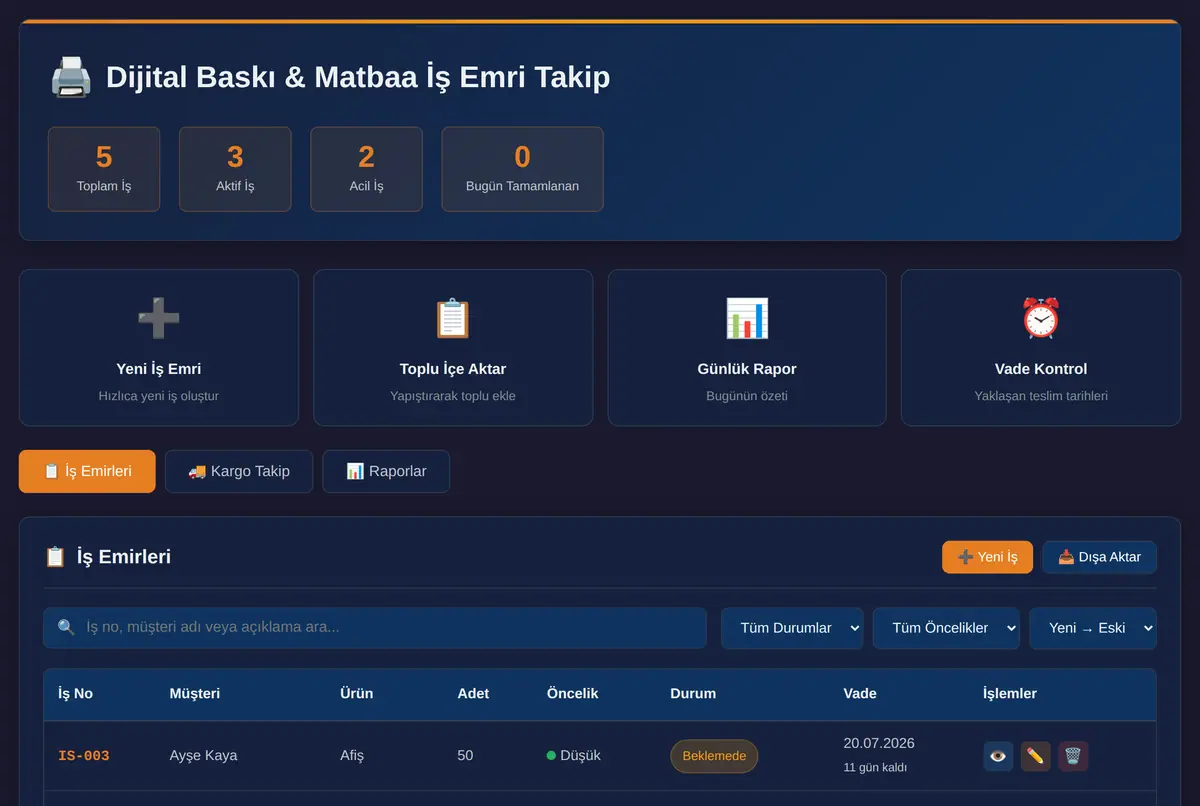This screenshot has width=1200, height=806.
Task: Switch to the İş Emirleri tab
Action: [x=87, y=471]
